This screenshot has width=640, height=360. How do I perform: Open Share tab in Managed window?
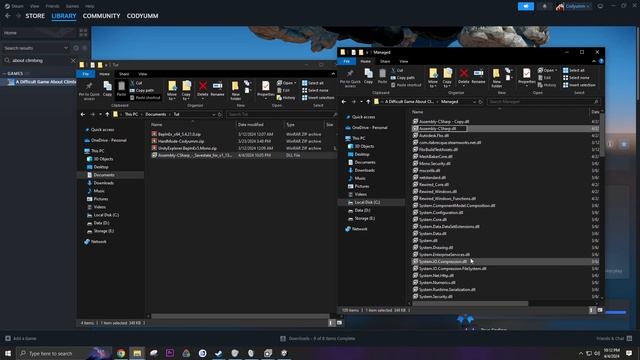point(385,61)
